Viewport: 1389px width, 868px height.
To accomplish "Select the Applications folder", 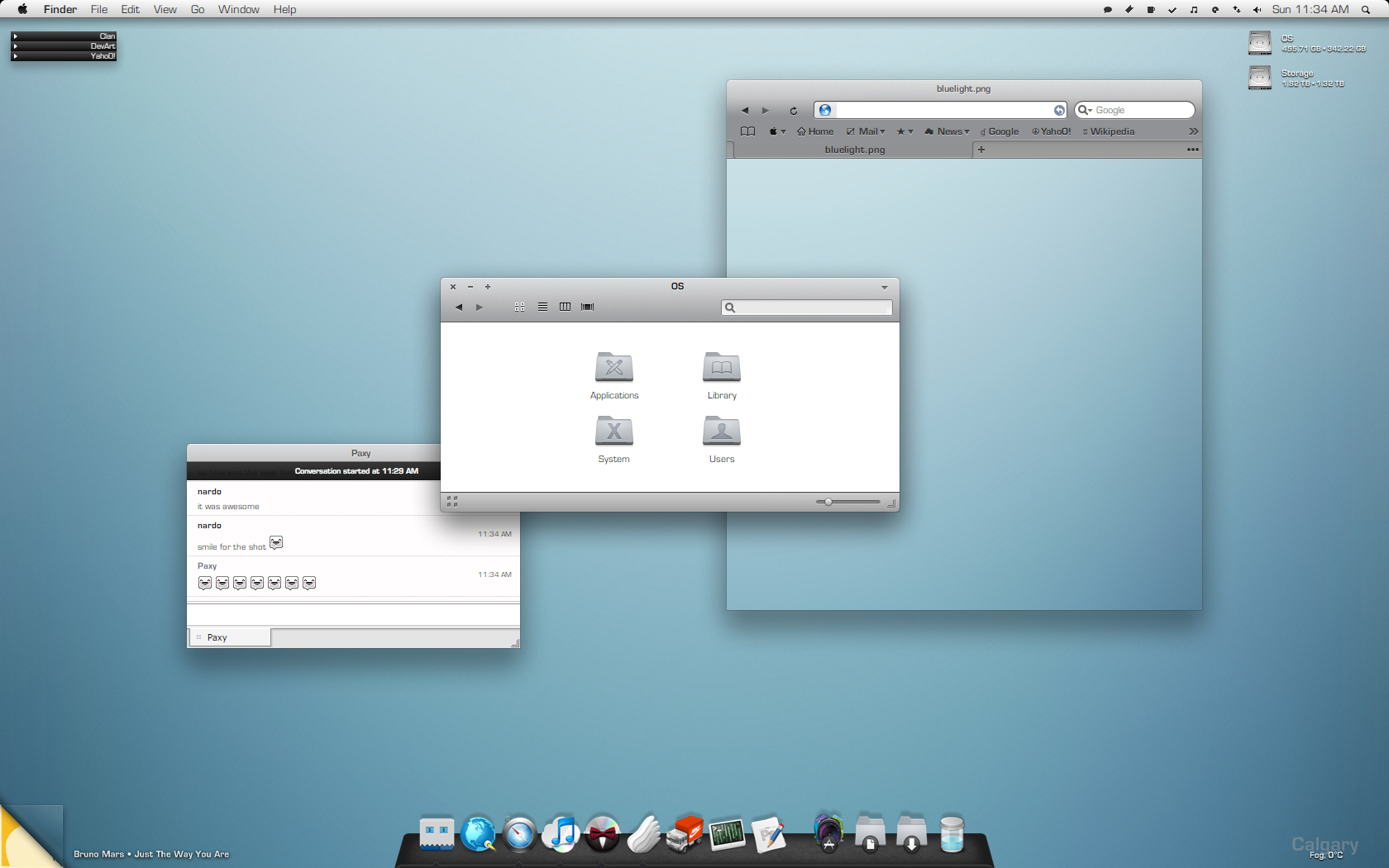I will (x=614, y=375).
